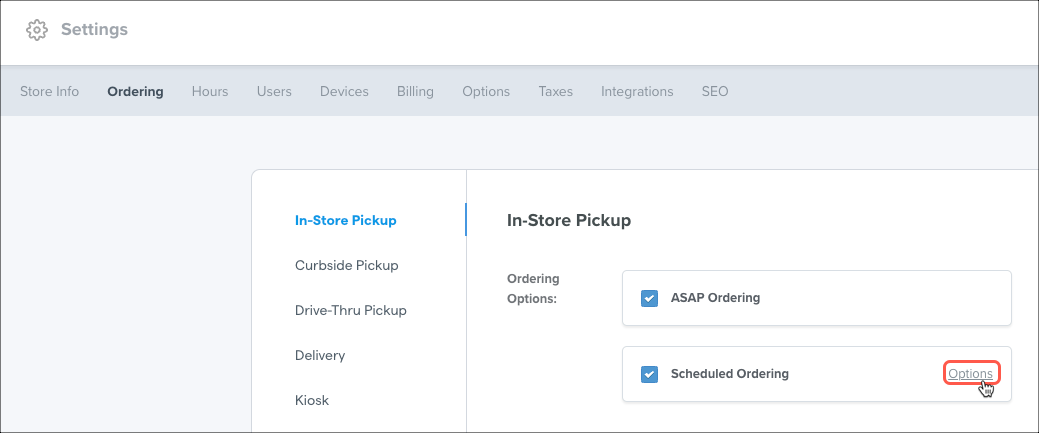This screenshot has width=1039, height=433.
Task: Select In-Store Pickup in the sidebar
Action: 346,221
